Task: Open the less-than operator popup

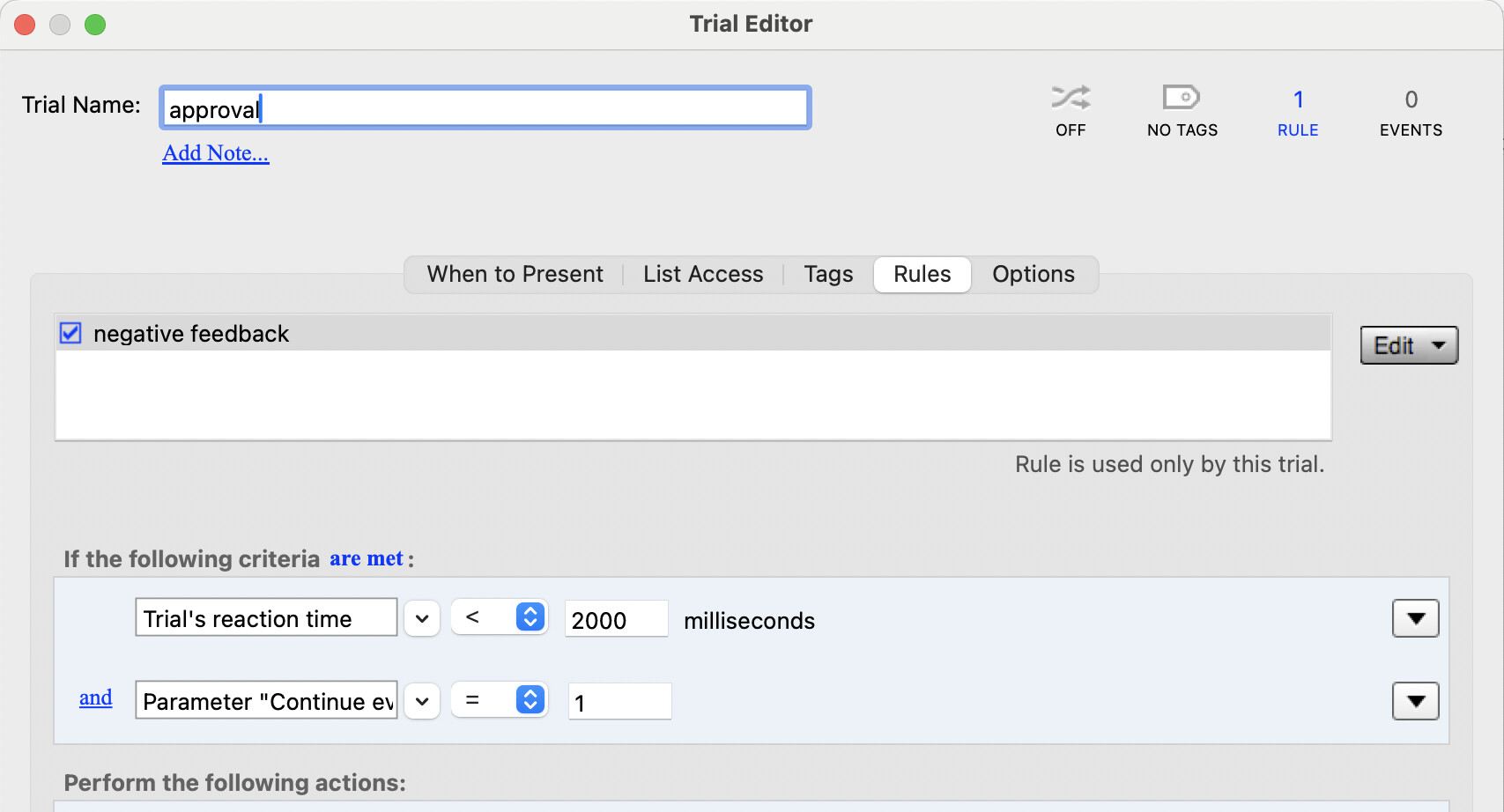Action: [x=500, y=617]
